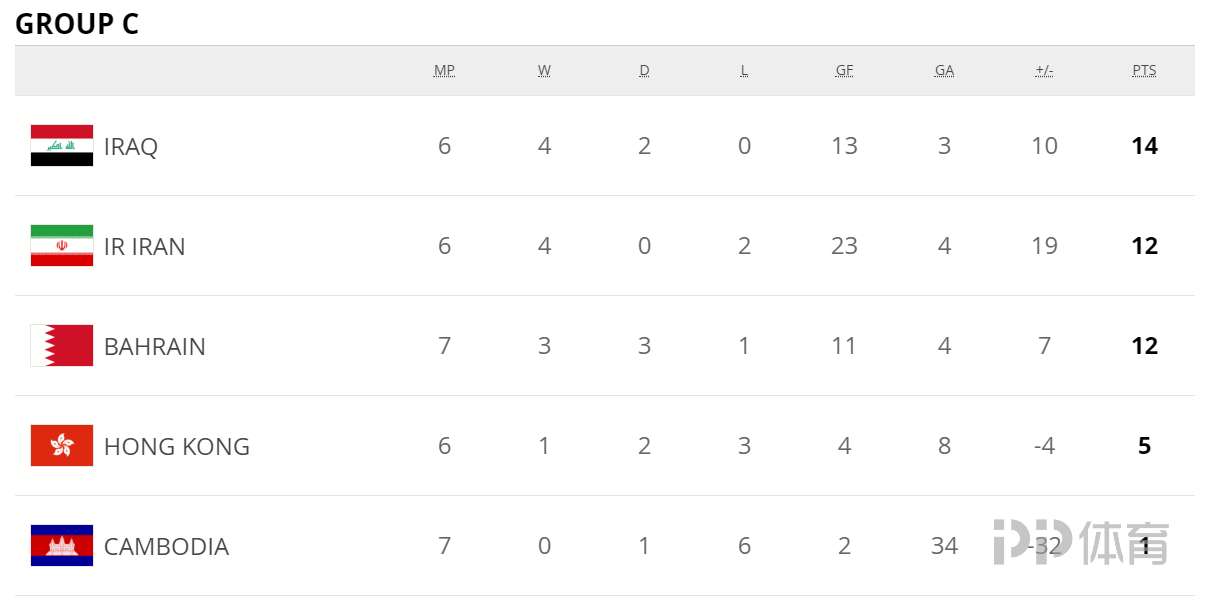The image size is (1211, 607).
Task: Click the GF column header
Action: tap(844, 70)
